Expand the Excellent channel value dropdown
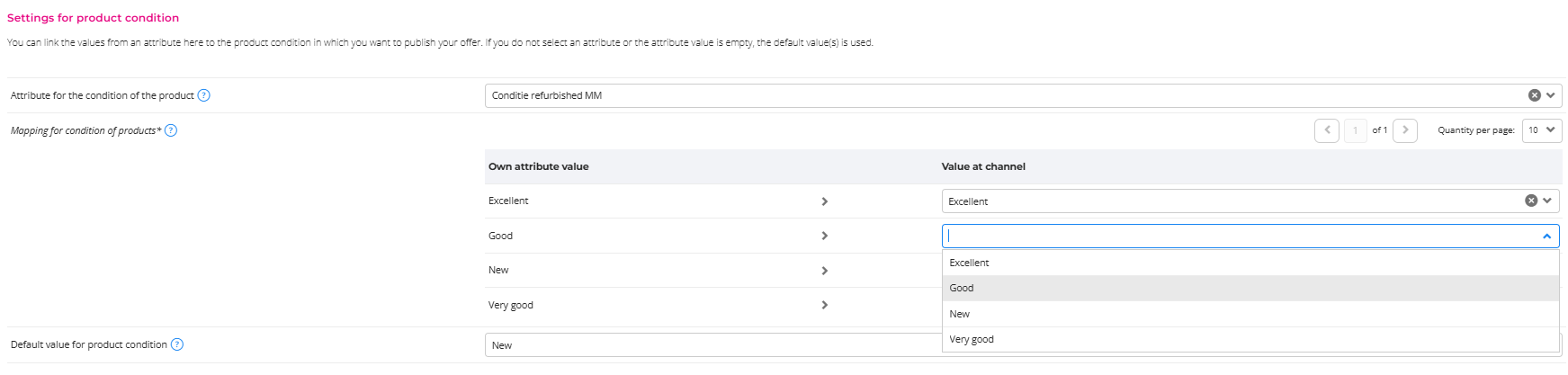 1547,201
